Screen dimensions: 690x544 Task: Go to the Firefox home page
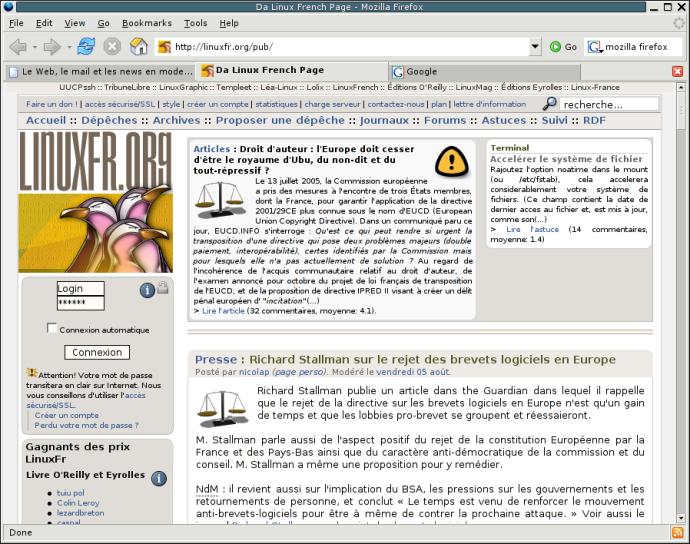click(x=139, y=46)
